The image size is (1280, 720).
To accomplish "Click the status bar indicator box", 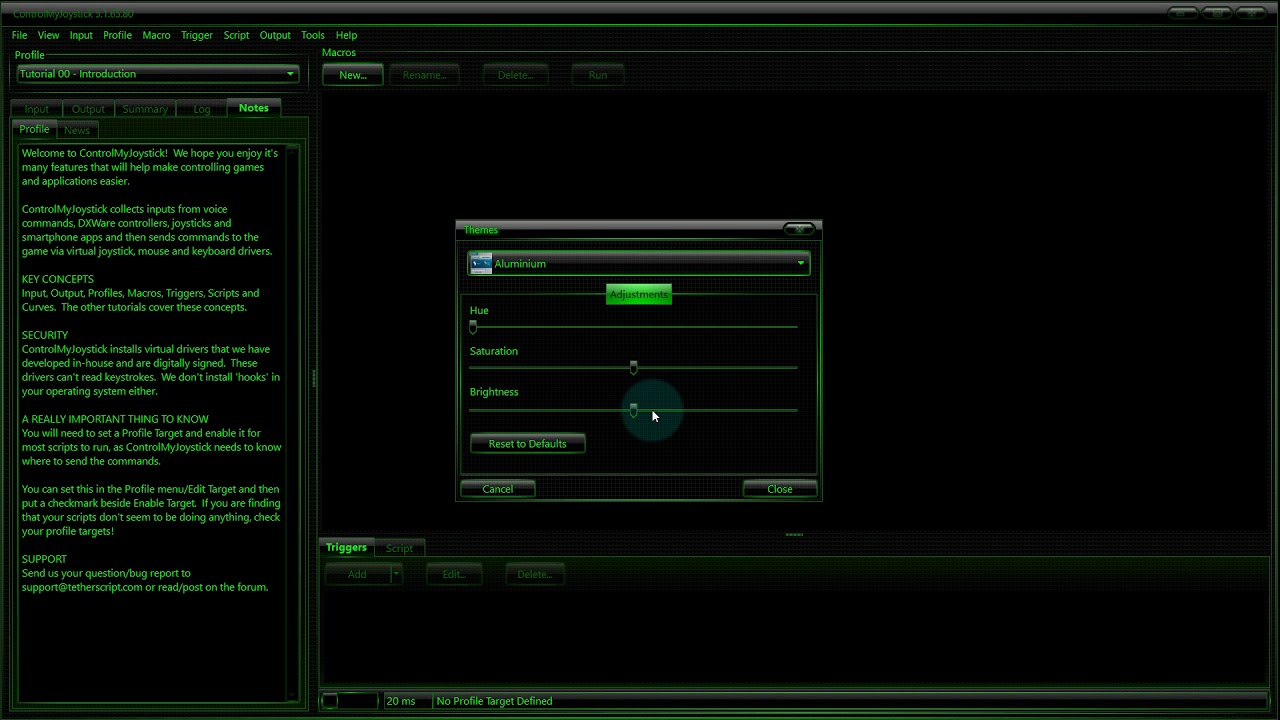I will 350,701.
